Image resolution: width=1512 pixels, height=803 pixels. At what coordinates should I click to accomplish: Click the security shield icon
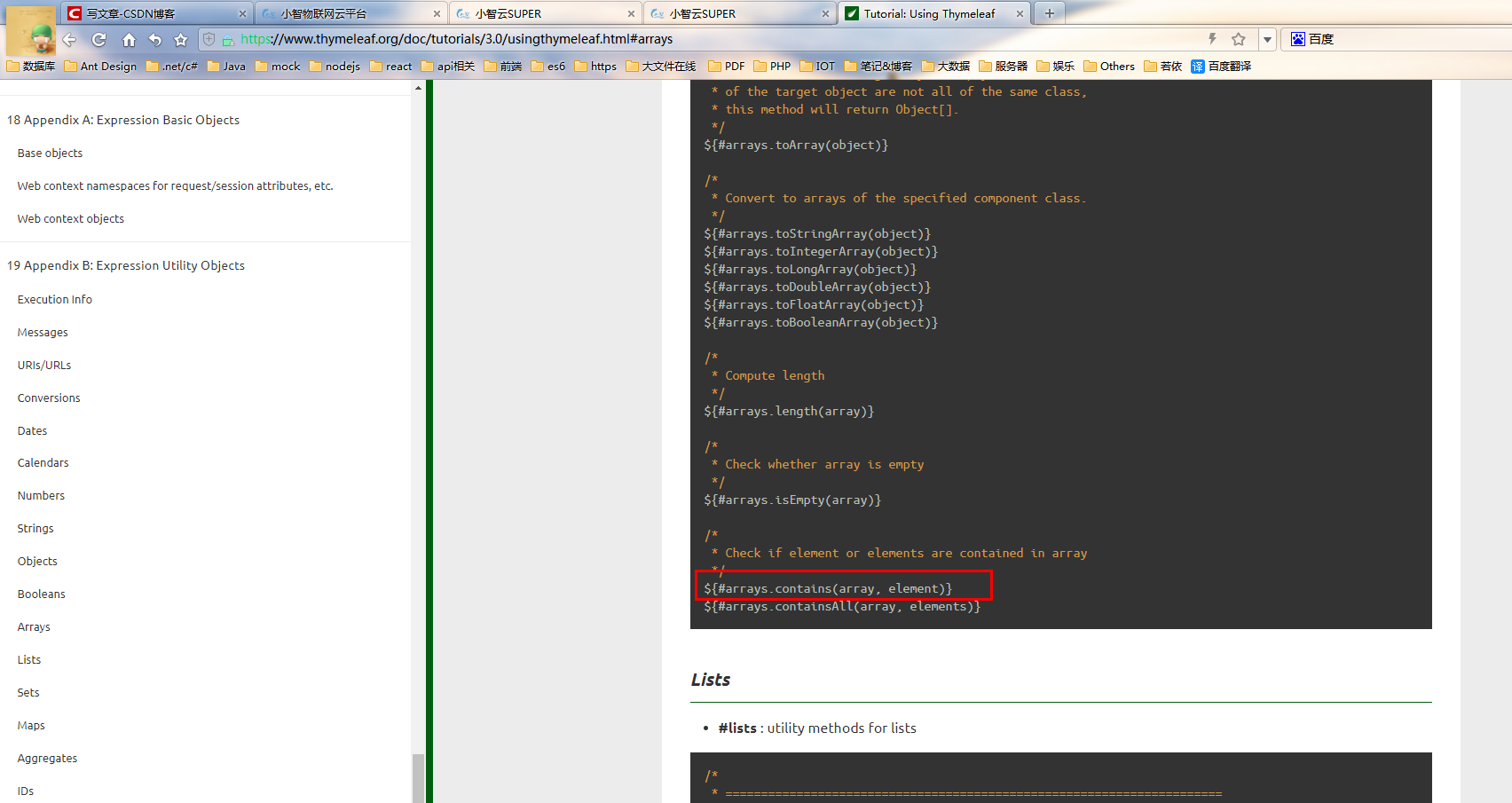209,39
